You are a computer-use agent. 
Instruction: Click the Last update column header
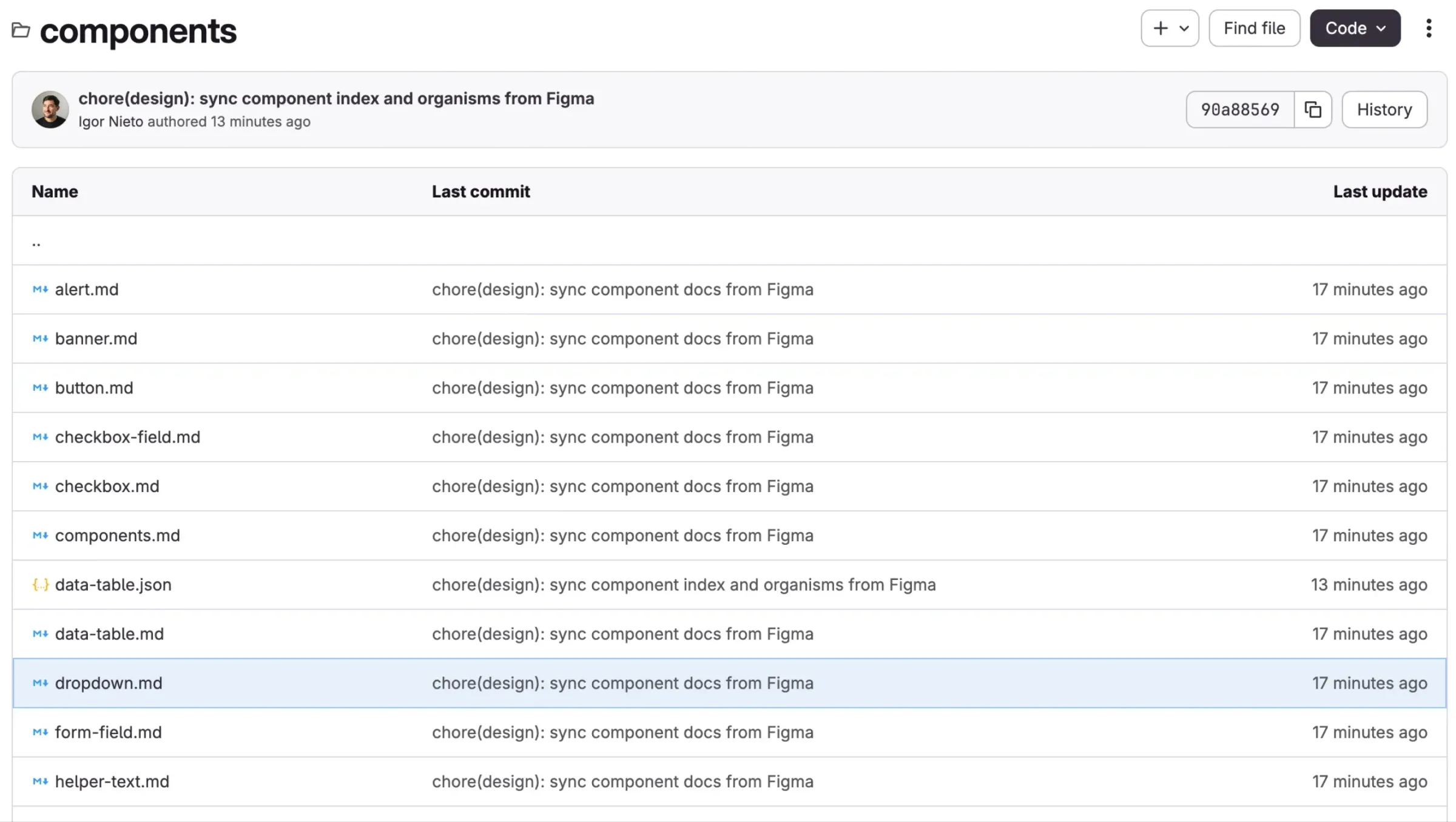pyautogui.click(x=1380, y=192)
